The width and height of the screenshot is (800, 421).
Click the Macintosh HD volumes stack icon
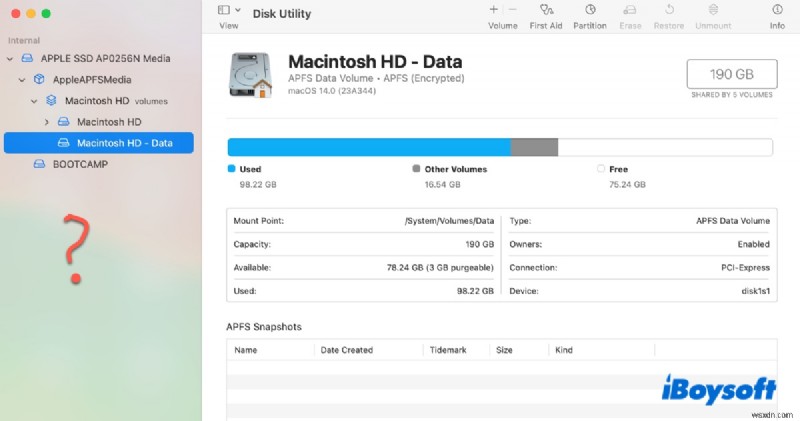(x=52, y=101)
